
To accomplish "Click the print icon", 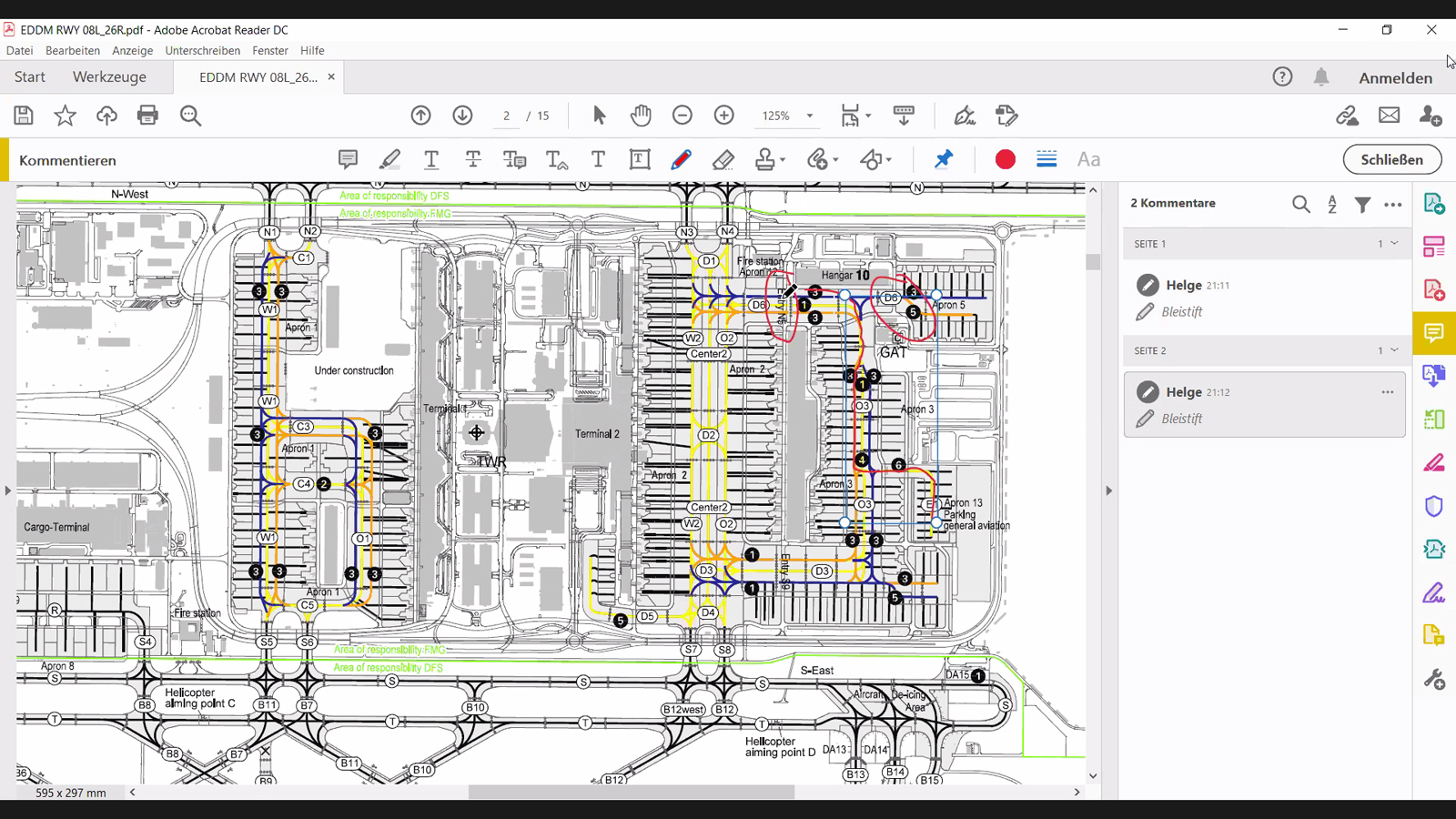I will 147,116.
